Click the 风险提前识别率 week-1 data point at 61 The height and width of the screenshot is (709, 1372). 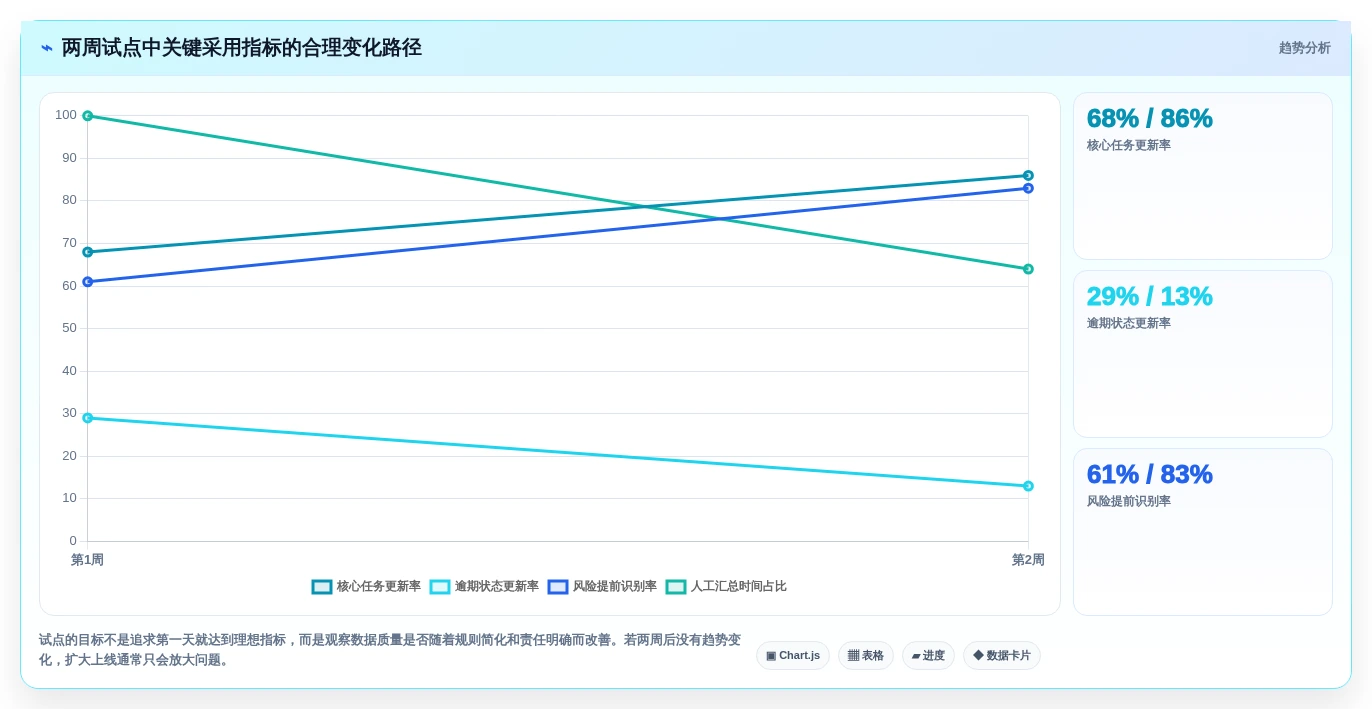88,282
